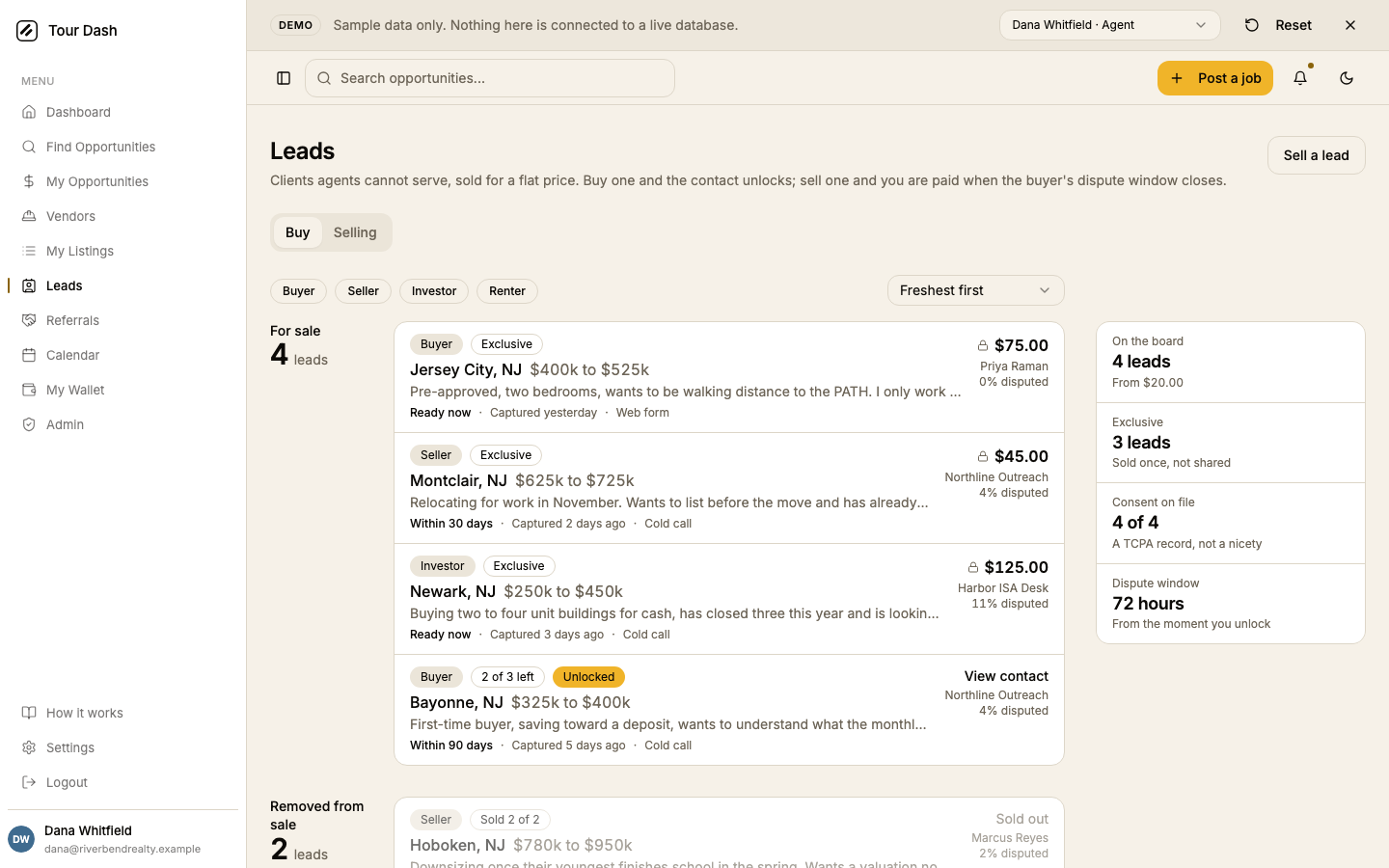
Task: Switch to dark mode with moon icon
Action: pos(1347,78)
